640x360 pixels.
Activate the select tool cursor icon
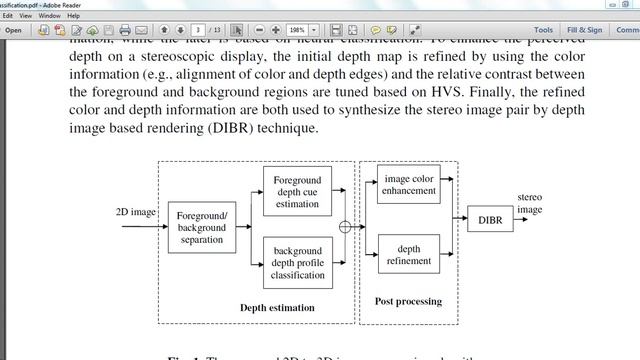(x=236, y=30)
